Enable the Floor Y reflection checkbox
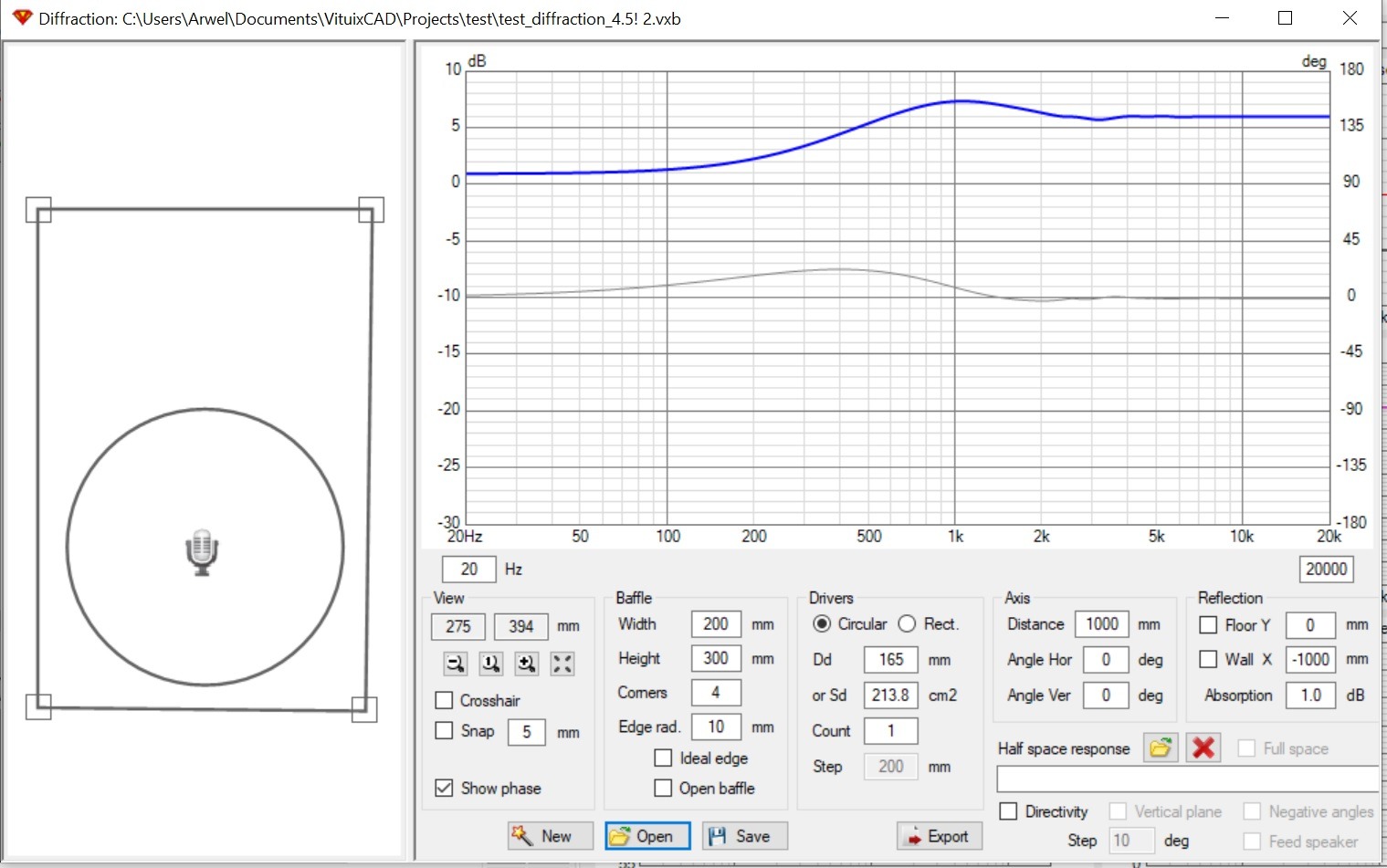1387x868 pixels. [1208, 624]
